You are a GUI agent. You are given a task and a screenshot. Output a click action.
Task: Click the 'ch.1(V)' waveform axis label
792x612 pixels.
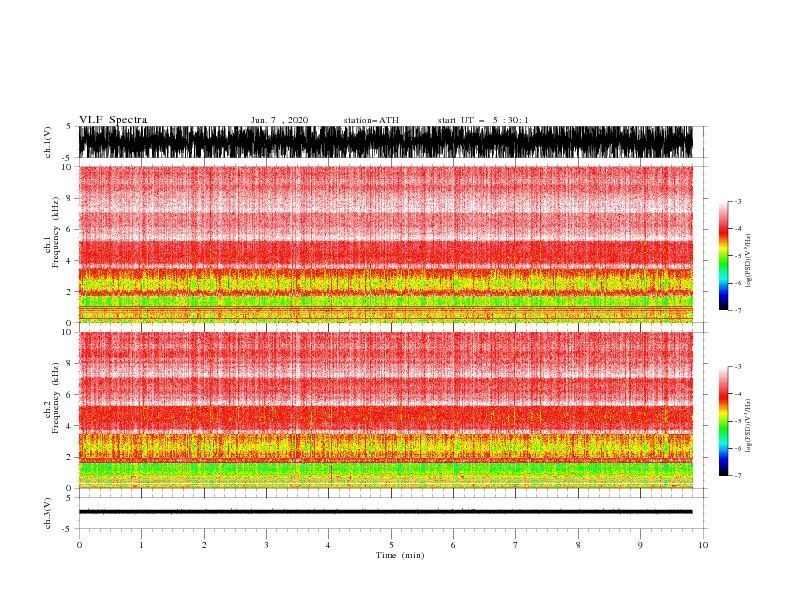(48, 142)
